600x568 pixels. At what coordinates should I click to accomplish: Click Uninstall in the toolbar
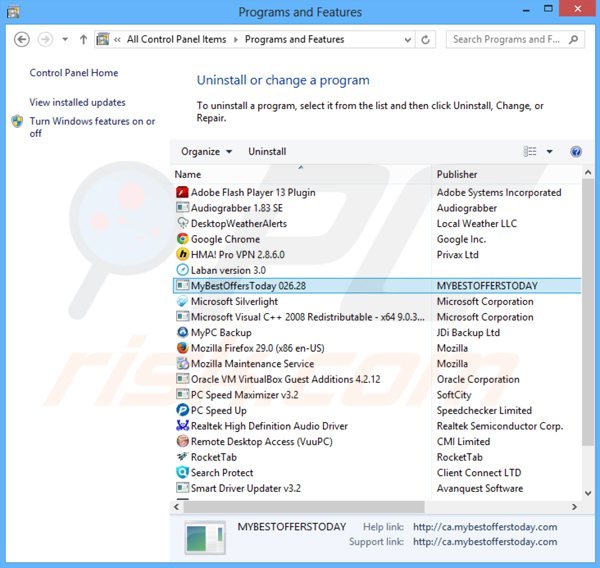[x=267, y=152]
